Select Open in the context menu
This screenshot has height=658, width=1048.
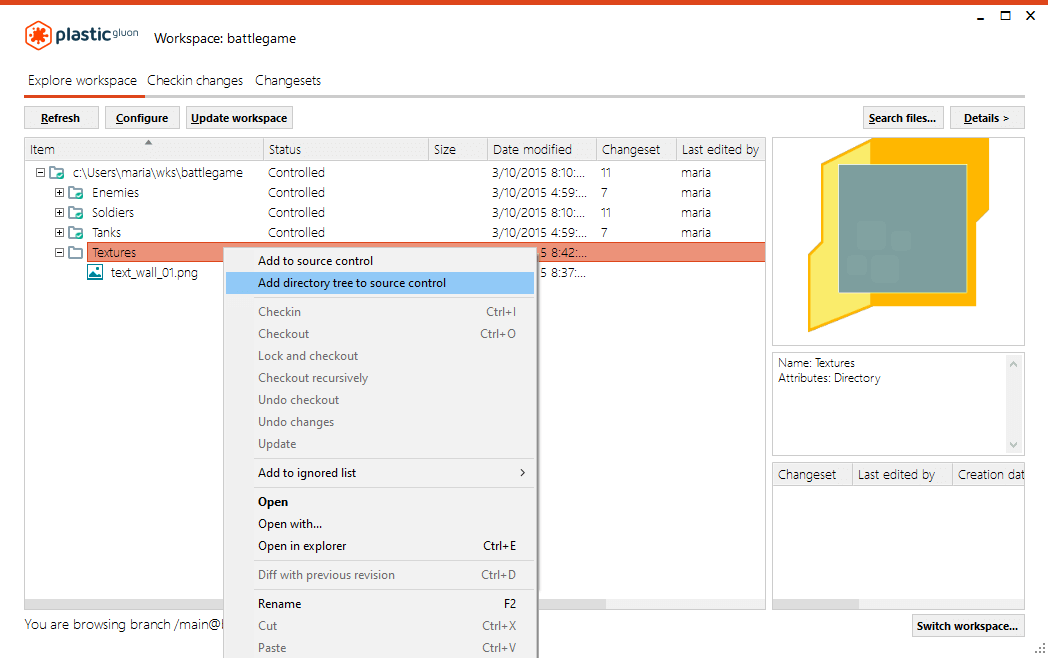[x=380, y=502]
